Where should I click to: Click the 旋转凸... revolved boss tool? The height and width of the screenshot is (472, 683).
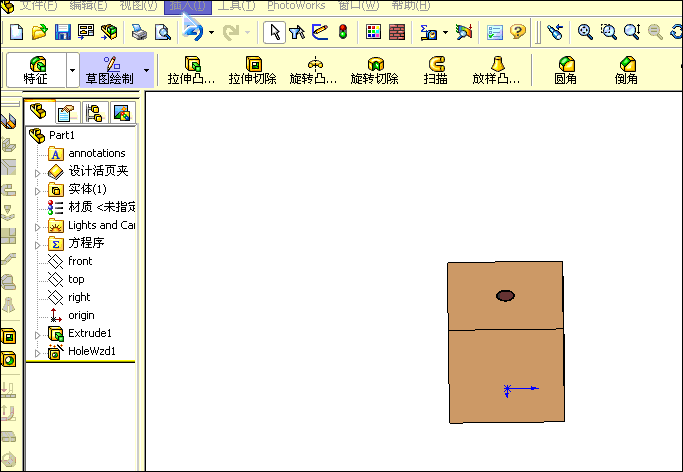pos(314,70)
